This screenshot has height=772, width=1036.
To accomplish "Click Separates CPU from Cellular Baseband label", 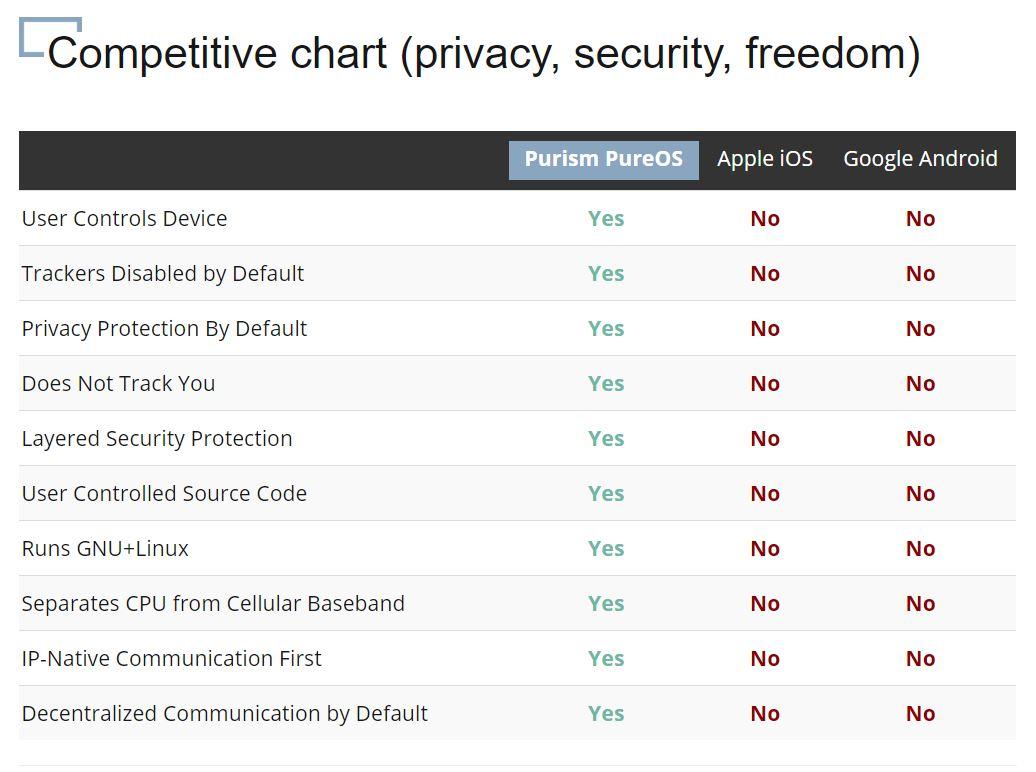I will pyautogui.click(x=213, y=603).
